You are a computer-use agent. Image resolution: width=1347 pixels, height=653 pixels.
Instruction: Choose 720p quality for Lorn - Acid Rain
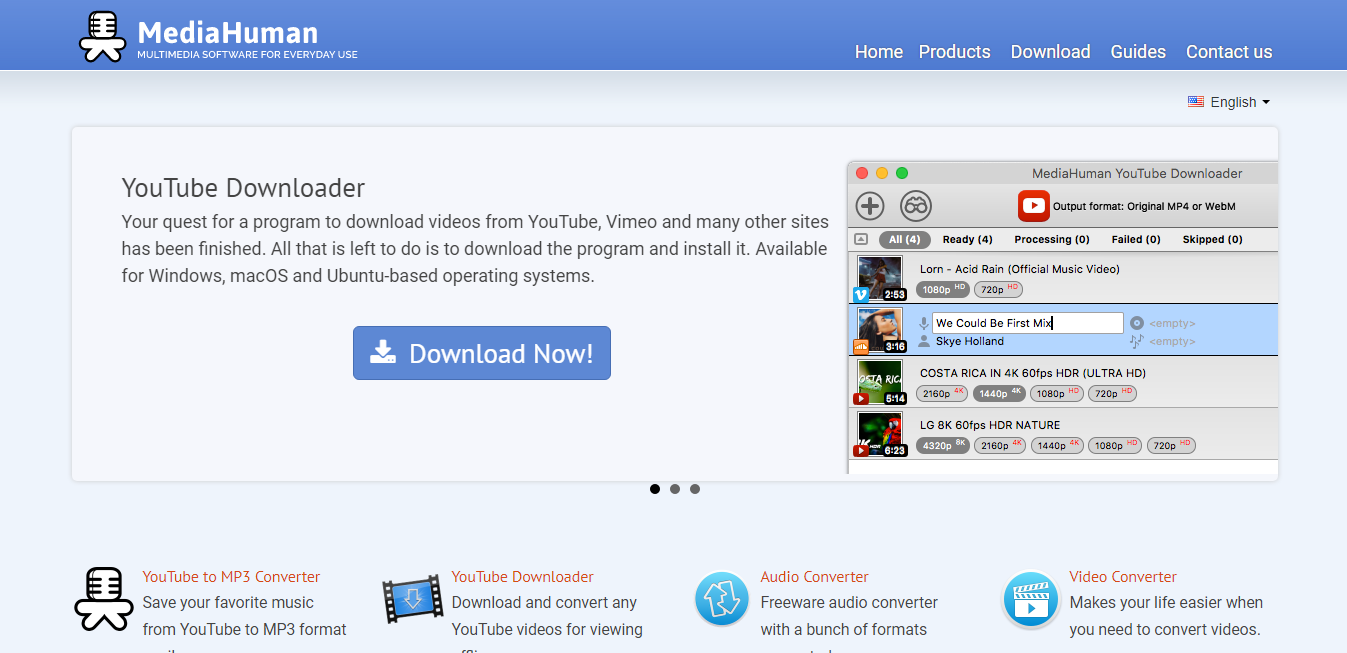[998, 290]
